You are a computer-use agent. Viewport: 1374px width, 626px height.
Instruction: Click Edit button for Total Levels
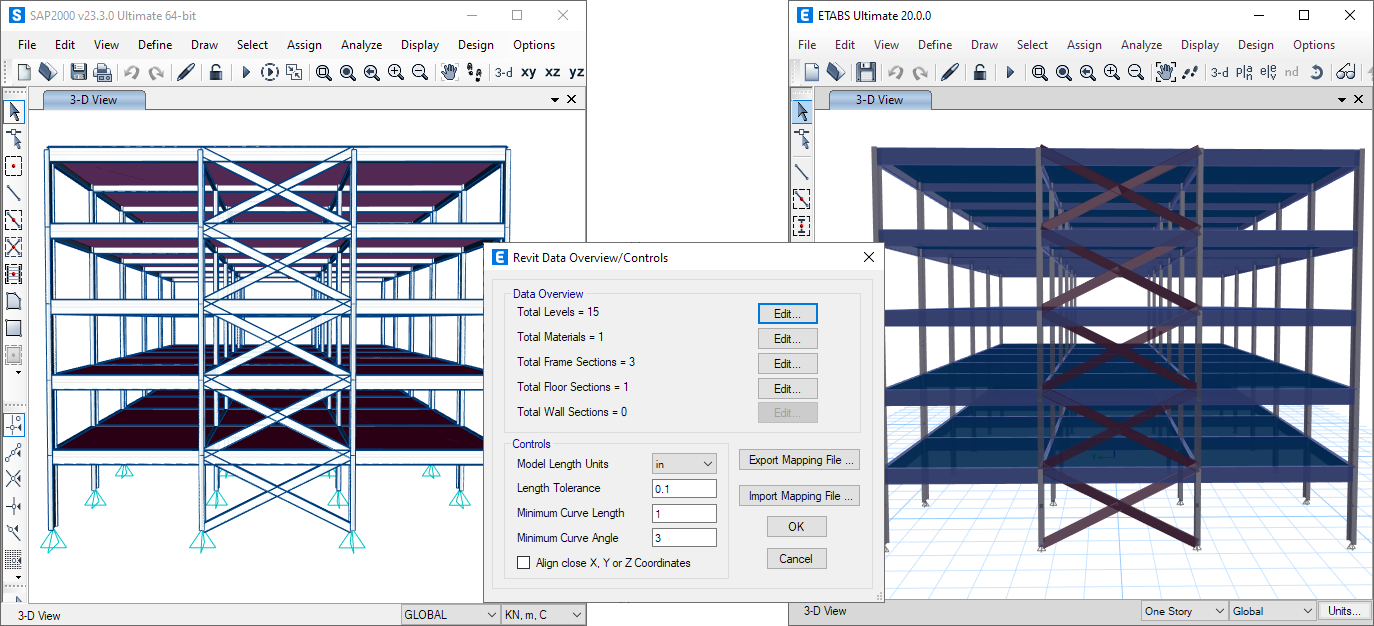pos(788,314)
